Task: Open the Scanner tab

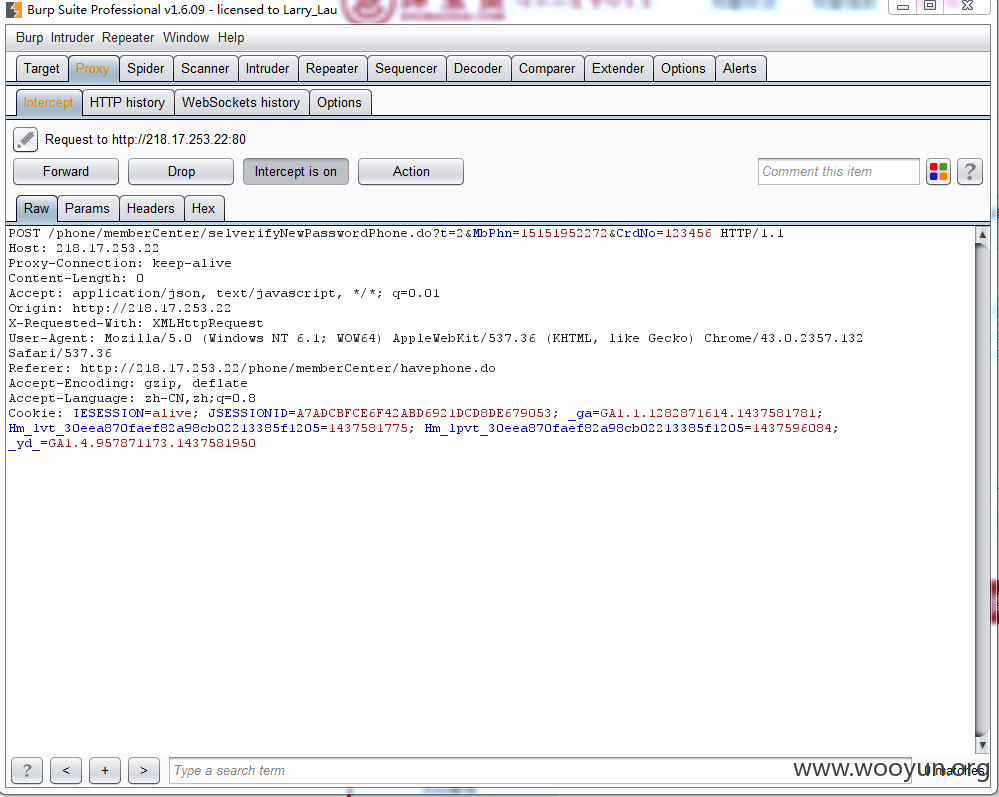Action: coord(205,69)
